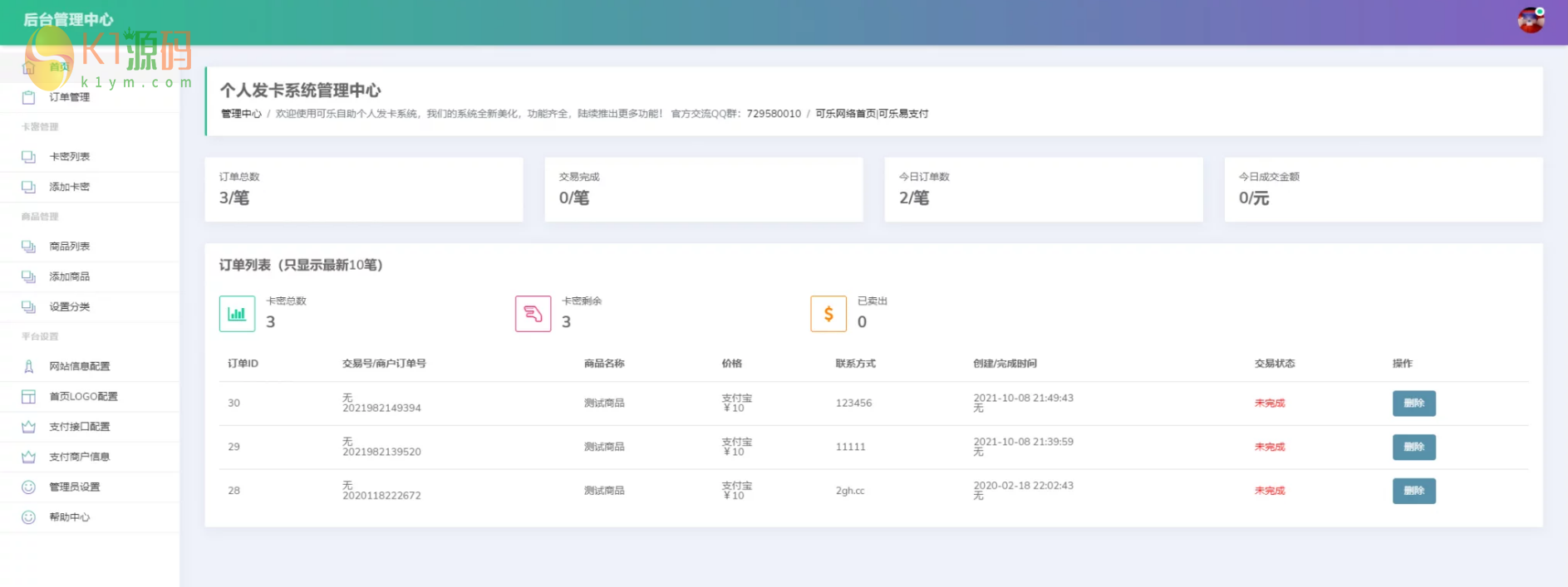Click the pink 卡密剩余 icon
This screenshot has height=587, width=1568.
533,314
